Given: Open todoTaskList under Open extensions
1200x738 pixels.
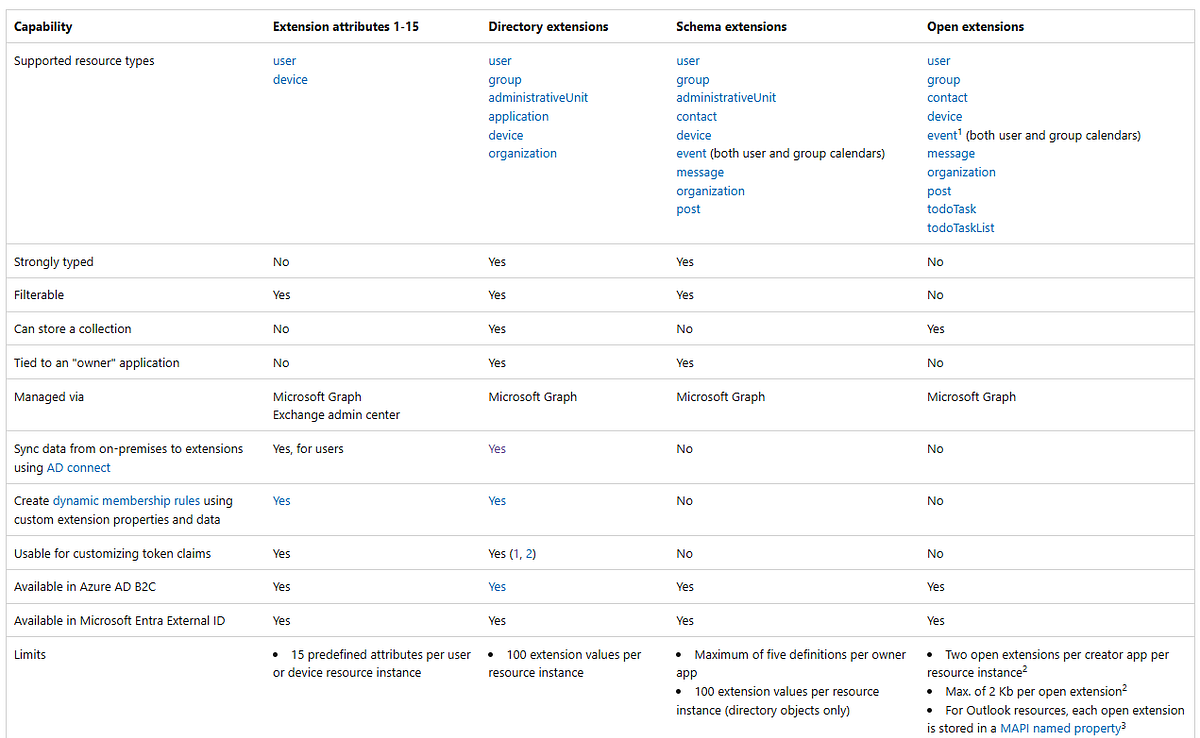Looking at the screenshot, I should click(x=960, y=228).
